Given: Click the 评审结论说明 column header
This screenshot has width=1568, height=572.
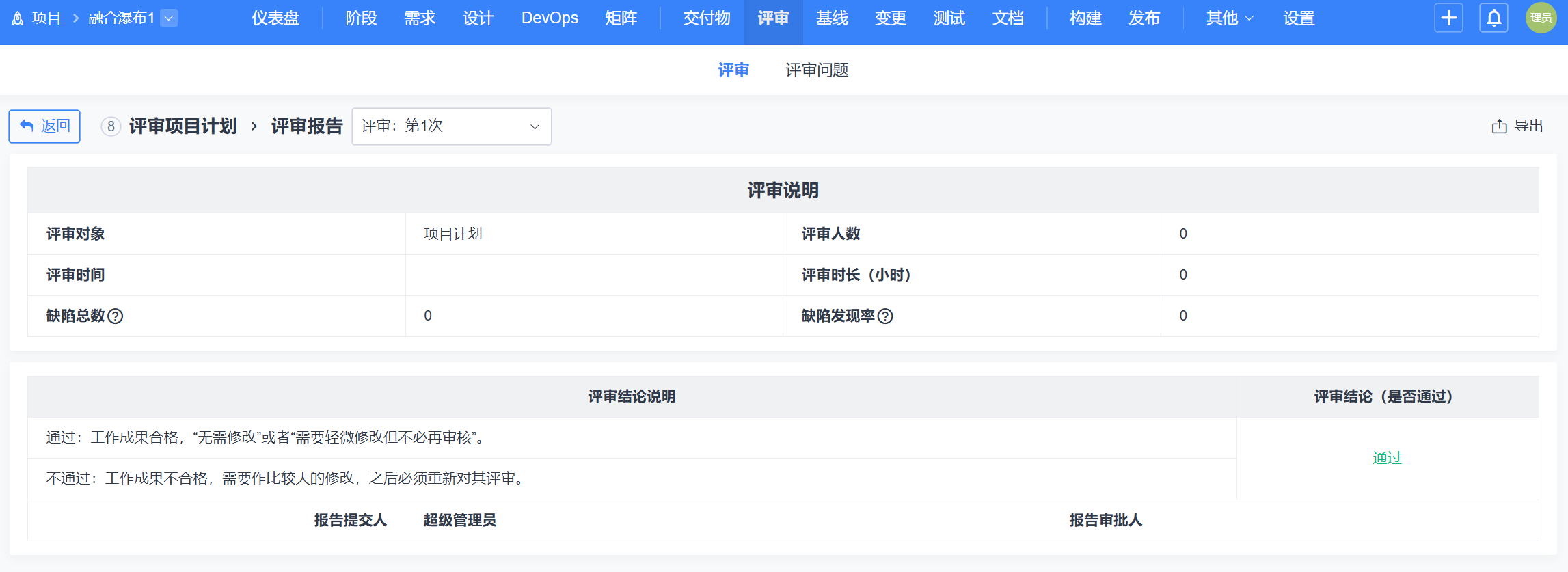Looking at the screenshot, I should click(632, 396).
